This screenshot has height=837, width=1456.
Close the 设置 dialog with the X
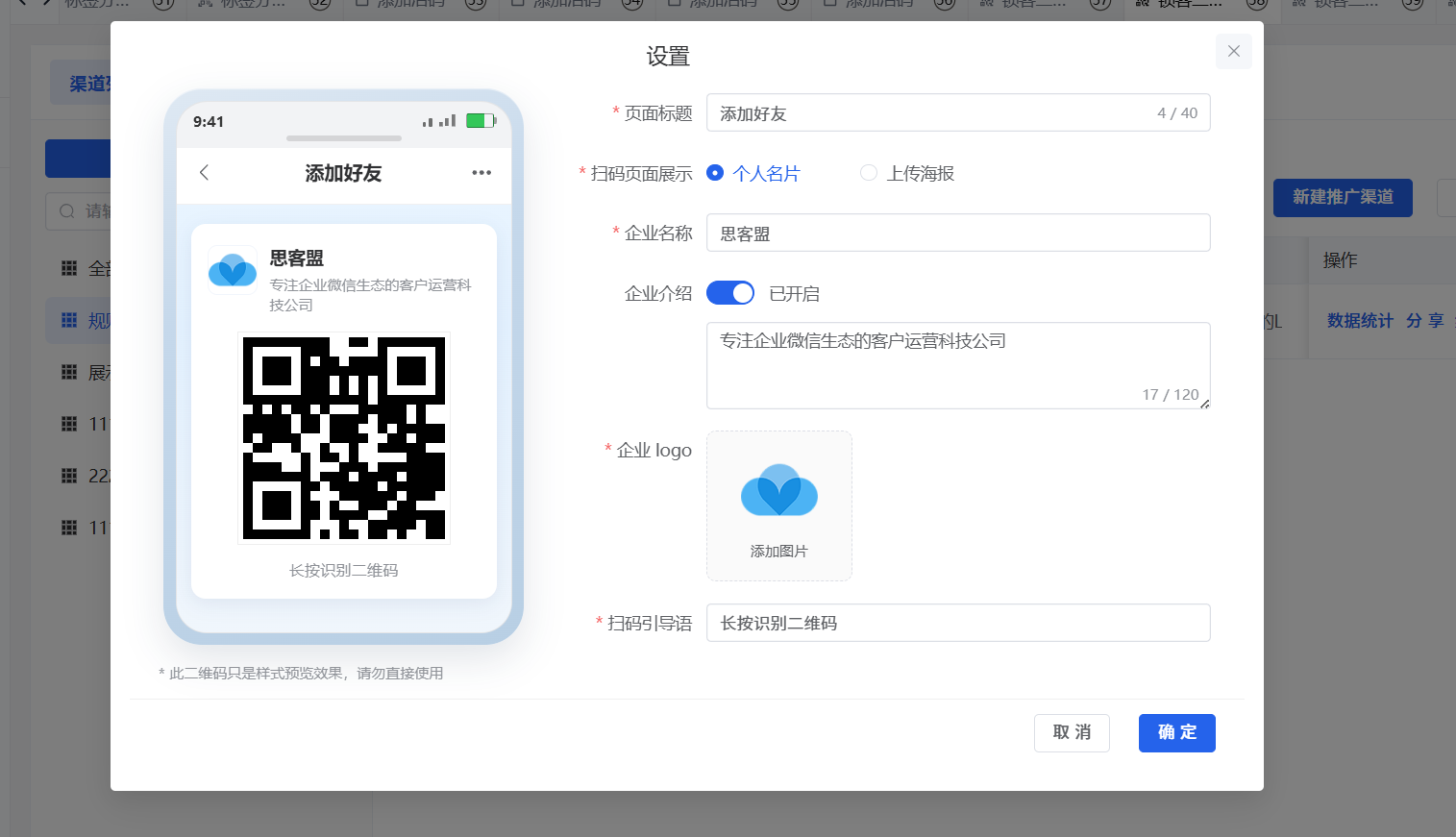(1233, 51)
